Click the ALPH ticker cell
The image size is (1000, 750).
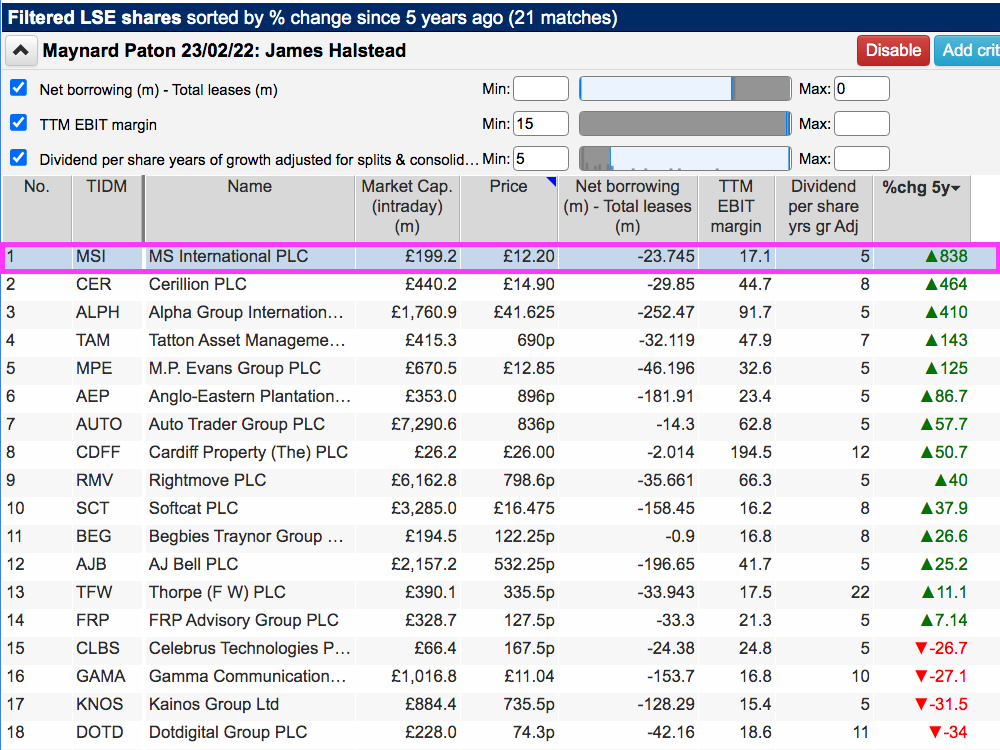(x=98, y=312)
